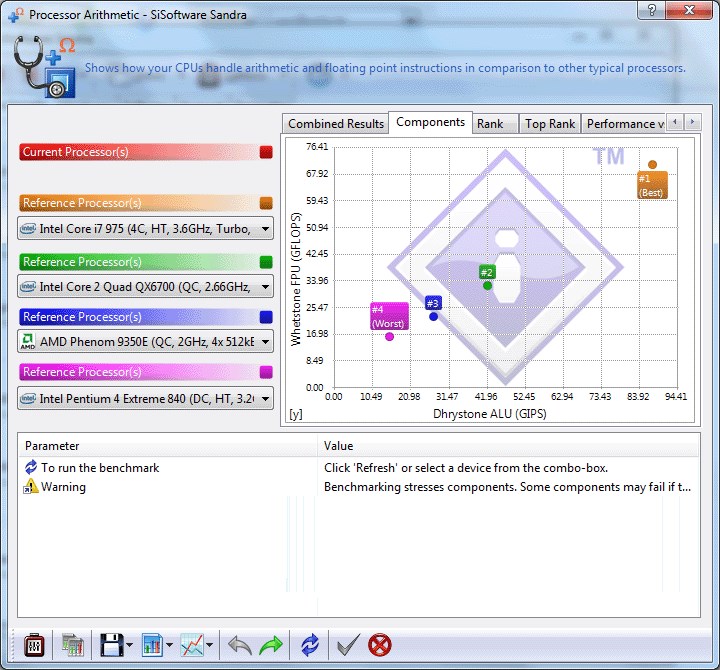The height and width of the screenshot is (670, 720).
Task: Click the refresh icon beside 'To run the benchmark'
Action: pyautogui.click(x=31, y=467)
